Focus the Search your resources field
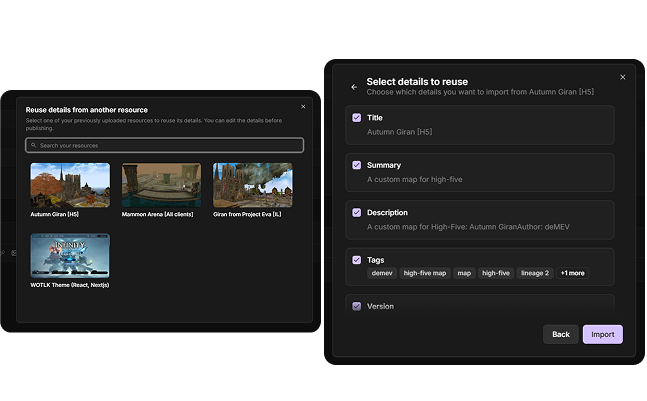647x401 pixels. point(165,145)
